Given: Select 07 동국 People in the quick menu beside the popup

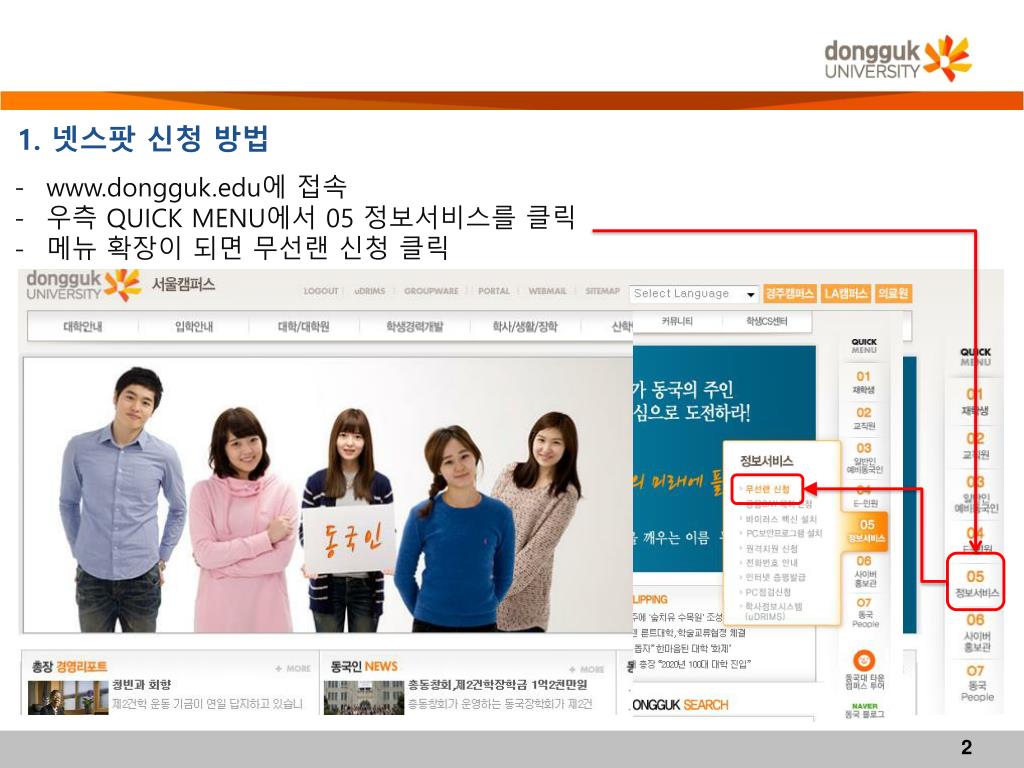Looking at the screenshot, I should tap(865, 613).
